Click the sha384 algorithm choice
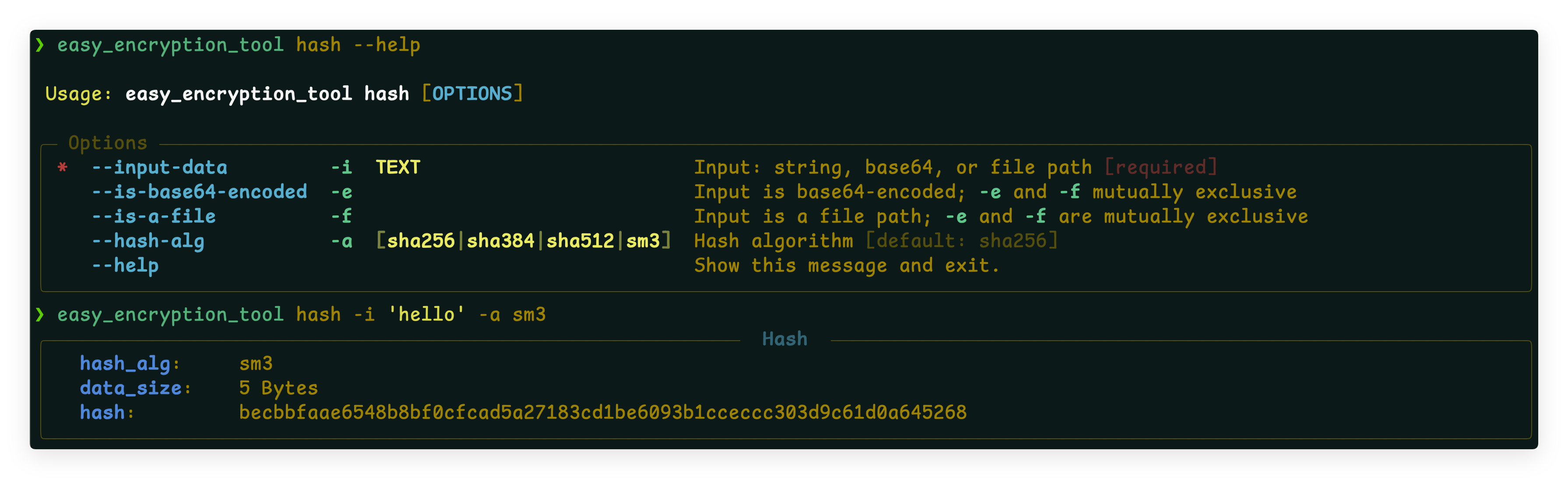This screenshot has width=1568, height=479. [500, 241]
